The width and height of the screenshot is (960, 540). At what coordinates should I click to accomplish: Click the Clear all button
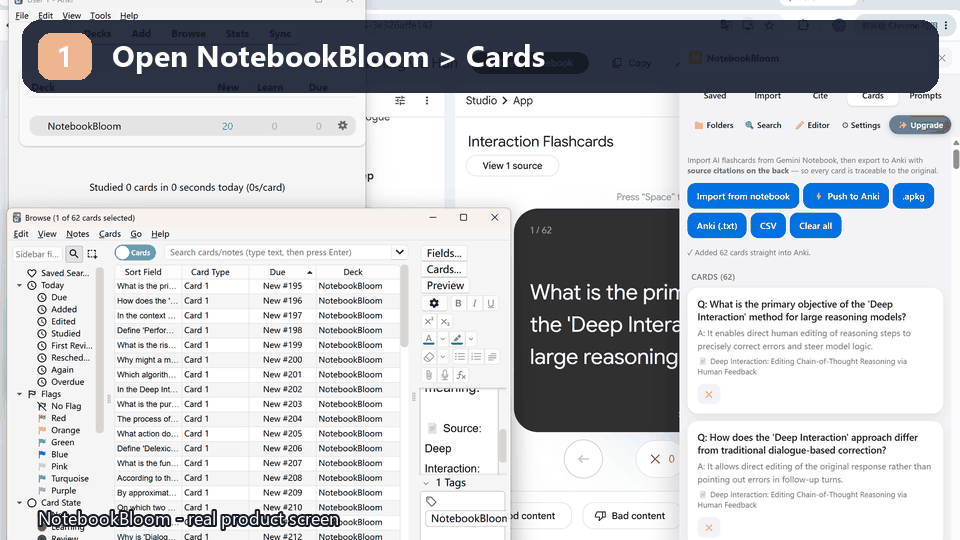coord(816,225)
